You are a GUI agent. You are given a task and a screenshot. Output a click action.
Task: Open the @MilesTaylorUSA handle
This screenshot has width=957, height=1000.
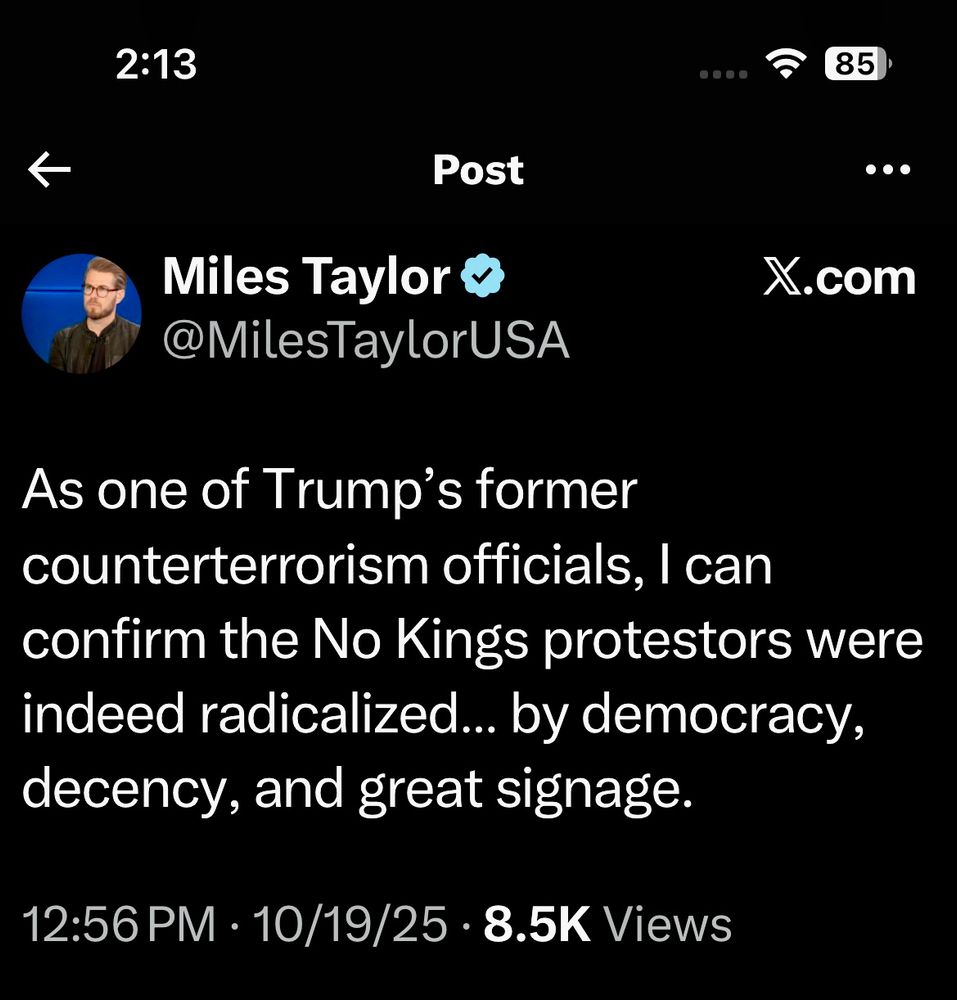click(366, 342)
